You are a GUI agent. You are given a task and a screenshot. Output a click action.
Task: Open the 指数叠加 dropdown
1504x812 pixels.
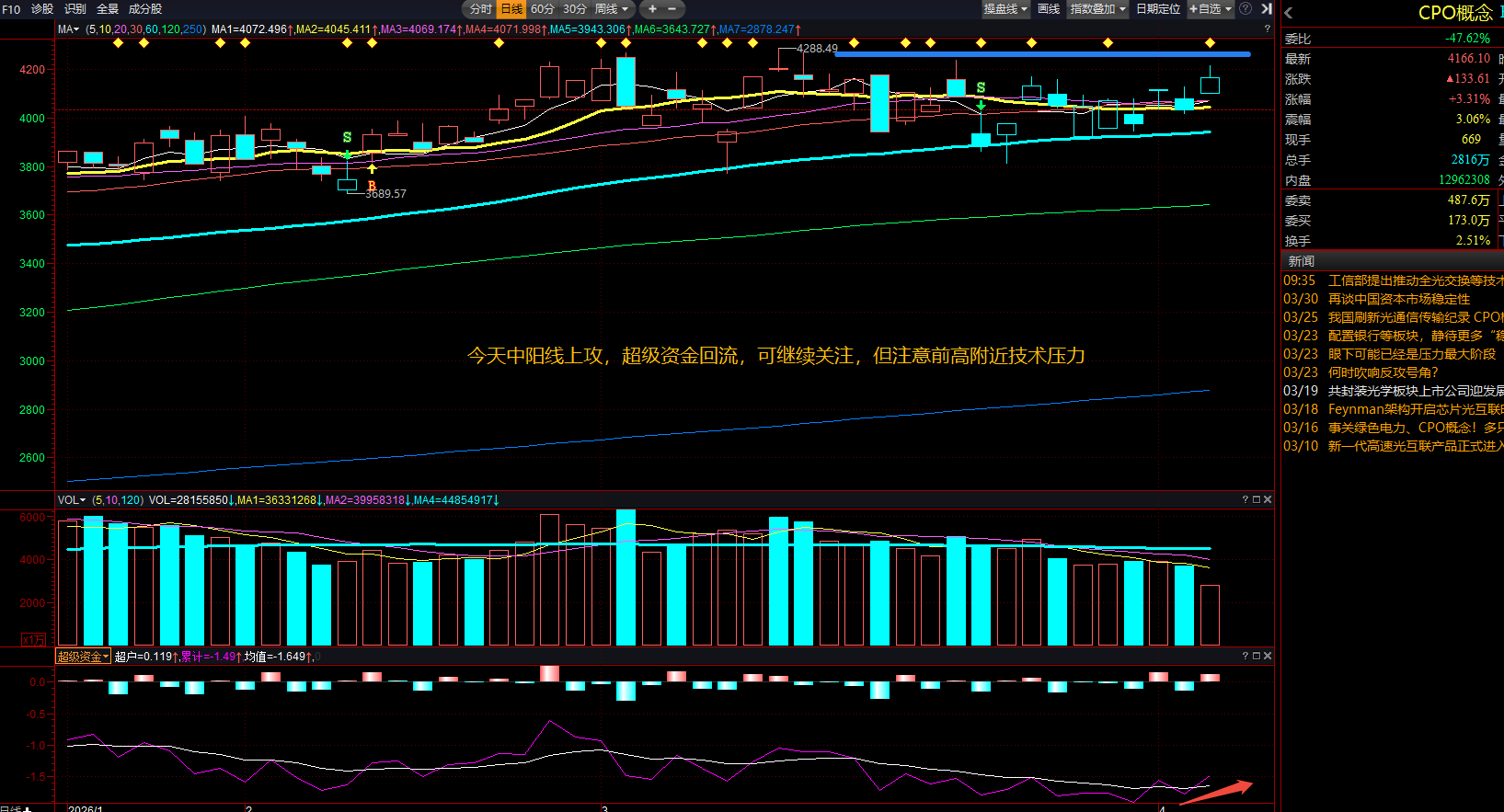pyautogui.click(x=1097, y=9)
